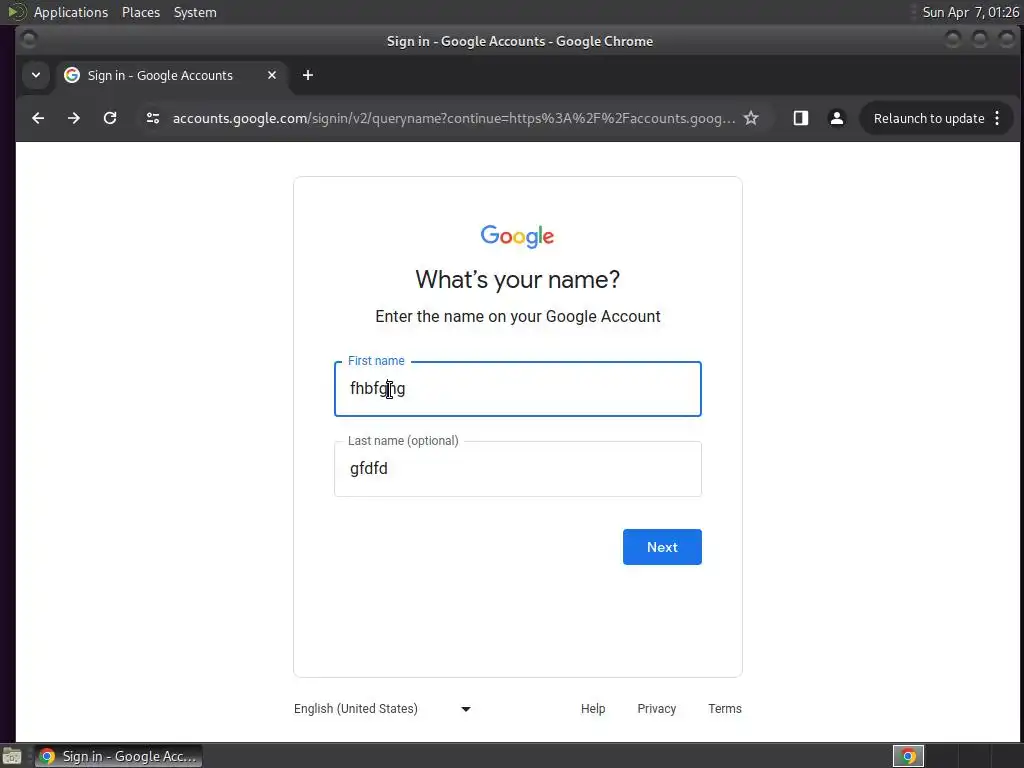Open Chrome's three-dot menu

point(997,118)
